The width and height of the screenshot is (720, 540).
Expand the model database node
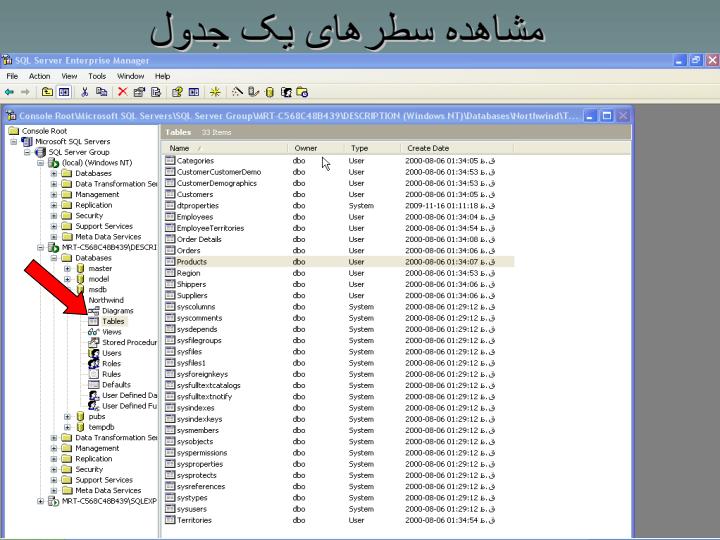[67, 279]
